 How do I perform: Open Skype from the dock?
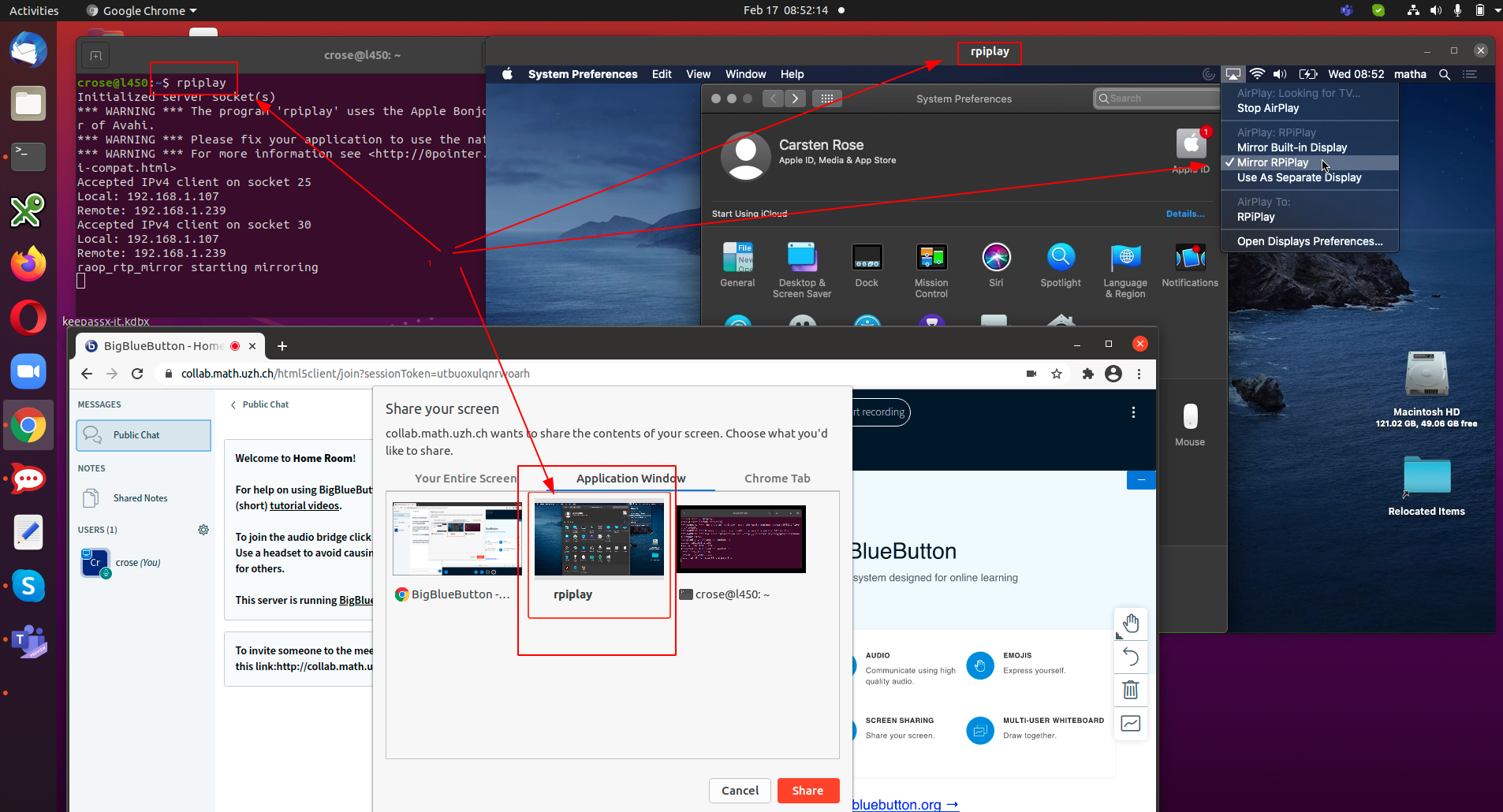click(28, 586)
